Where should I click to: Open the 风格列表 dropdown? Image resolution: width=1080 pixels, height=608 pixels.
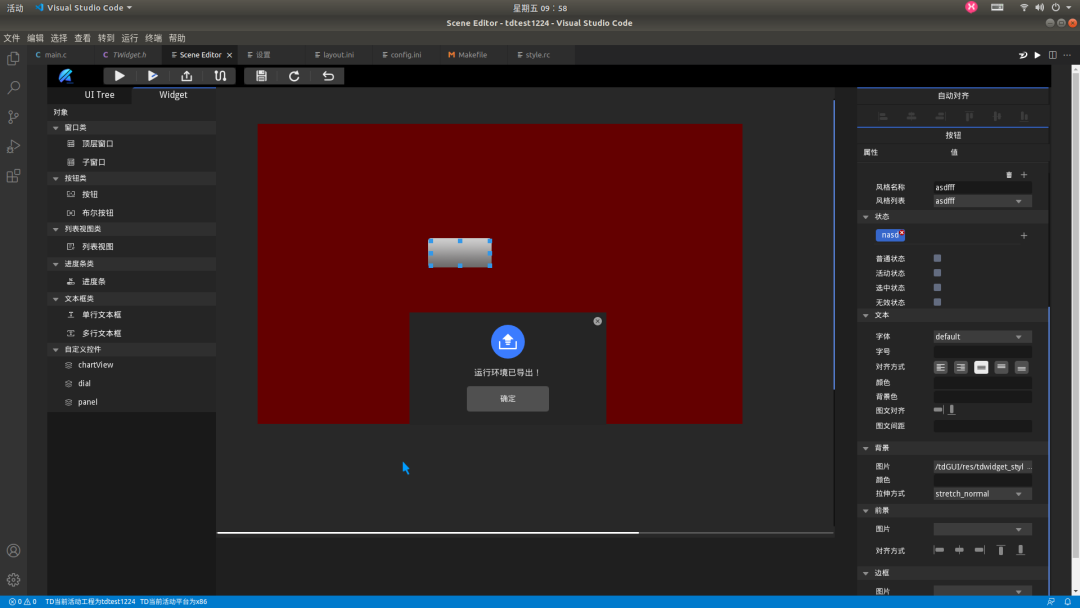[982, 201]
